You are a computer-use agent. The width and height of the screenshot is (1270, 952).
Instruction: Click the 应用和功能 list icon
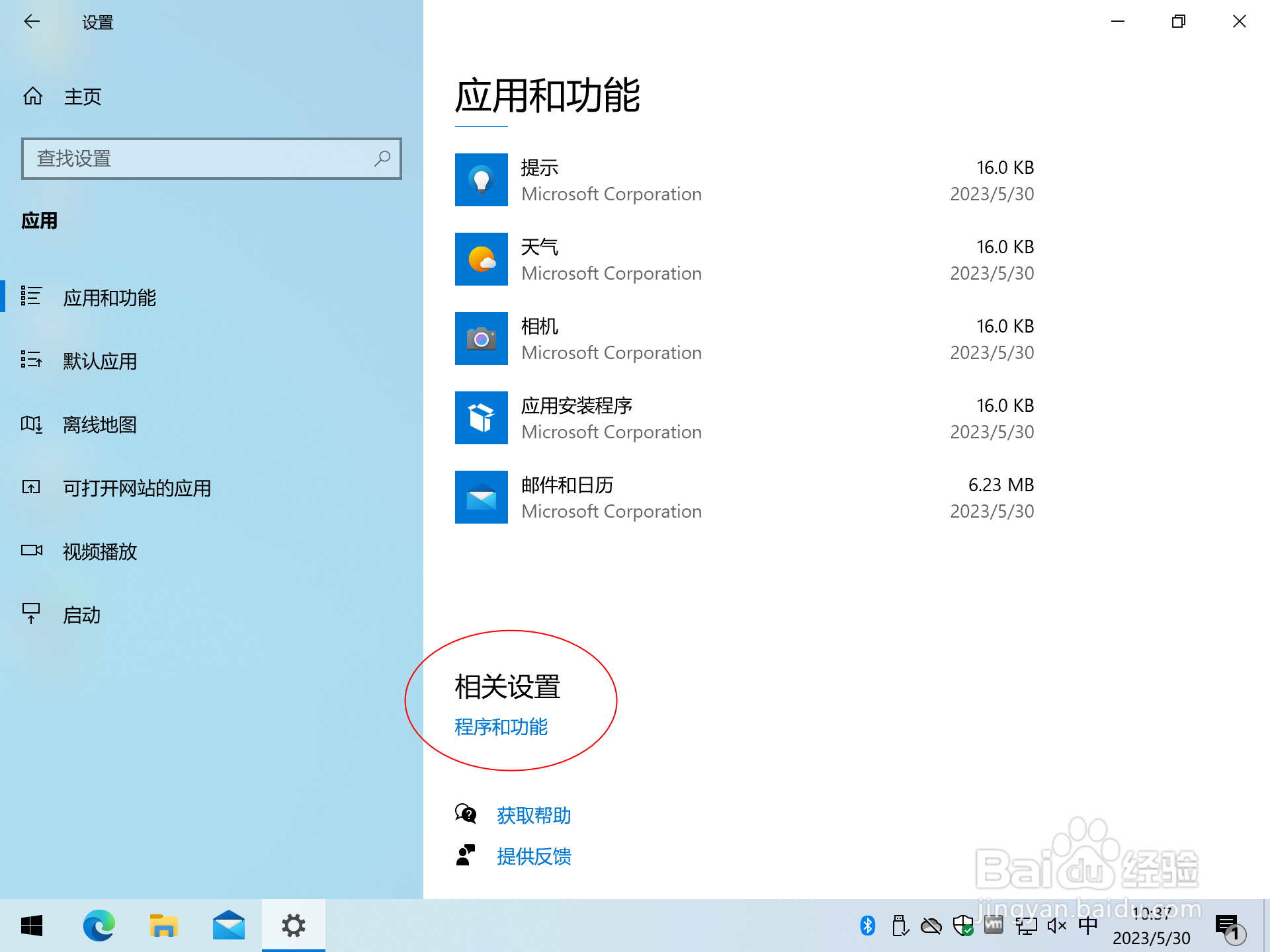tap(31, 296)
